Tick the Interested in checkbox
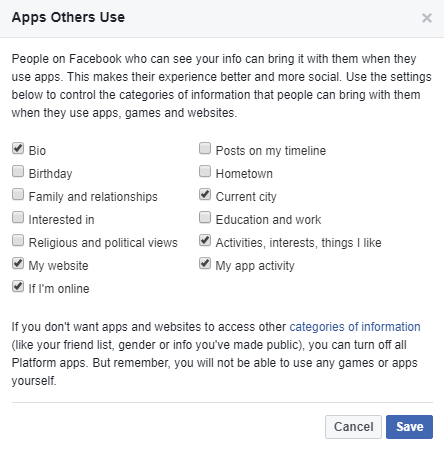The image size is (444, 449). click(18, 217)
